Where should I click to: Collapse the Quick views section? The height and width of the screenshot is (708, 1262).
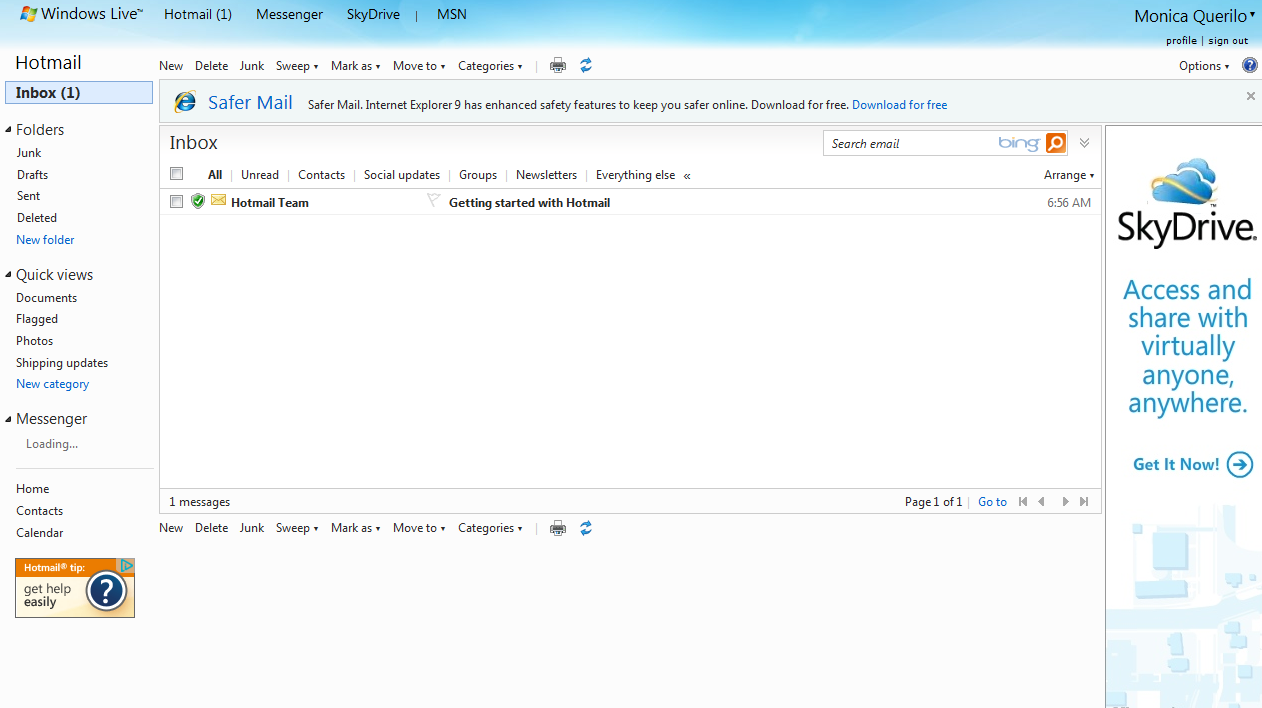click(x=9, y=275)
